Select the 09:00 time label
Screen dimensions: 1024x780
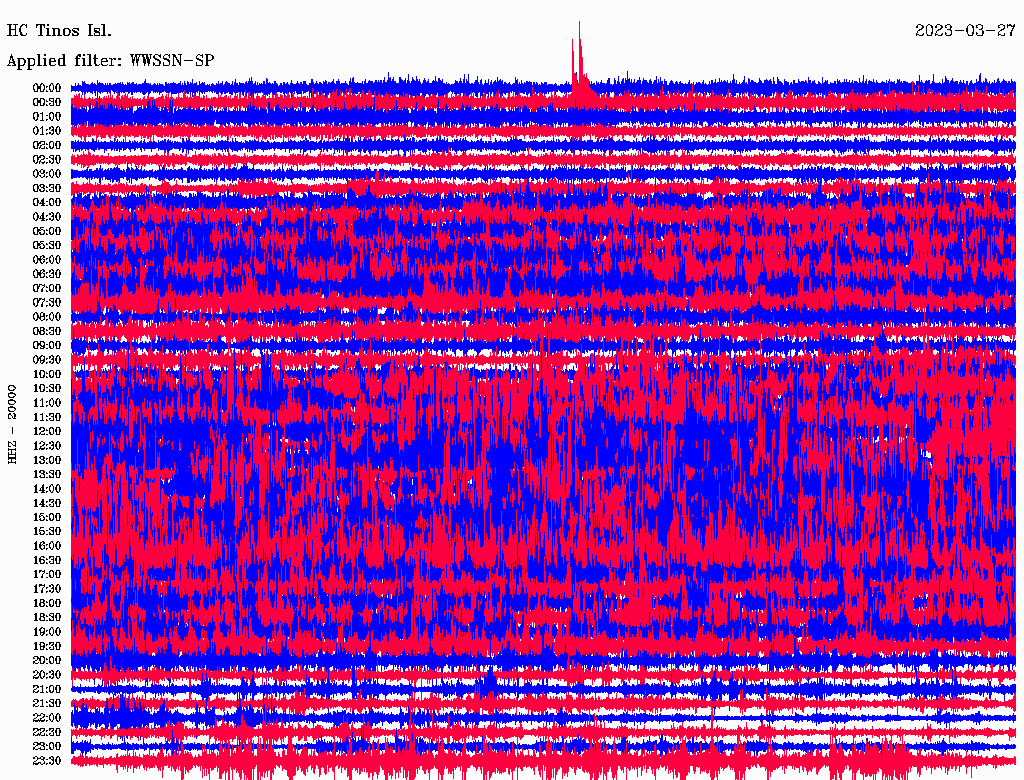[47, 346]
